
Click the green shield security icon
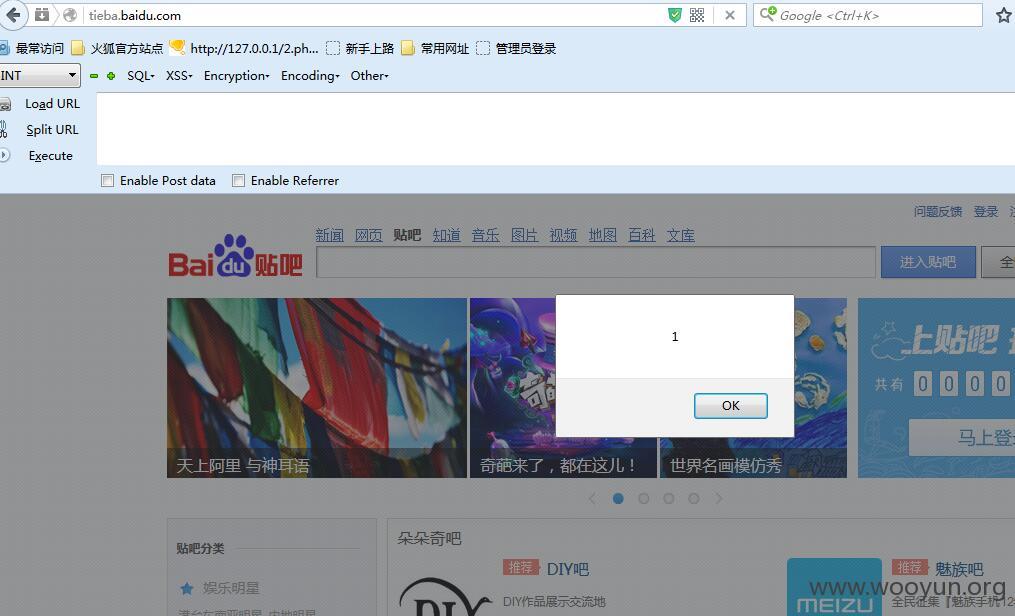675,15
